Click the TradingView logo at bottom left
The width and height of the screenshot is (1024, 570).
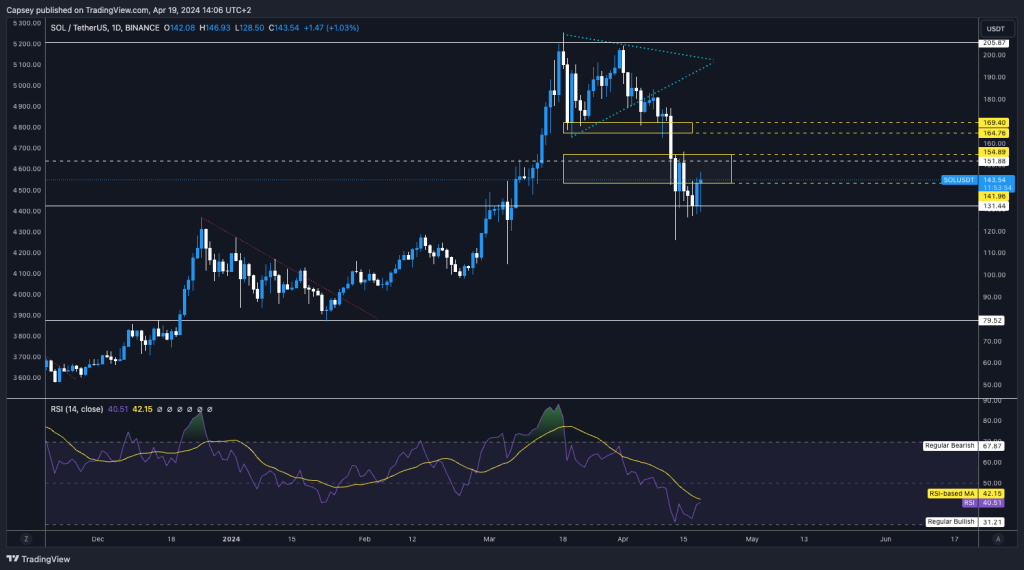pos(34,559)
